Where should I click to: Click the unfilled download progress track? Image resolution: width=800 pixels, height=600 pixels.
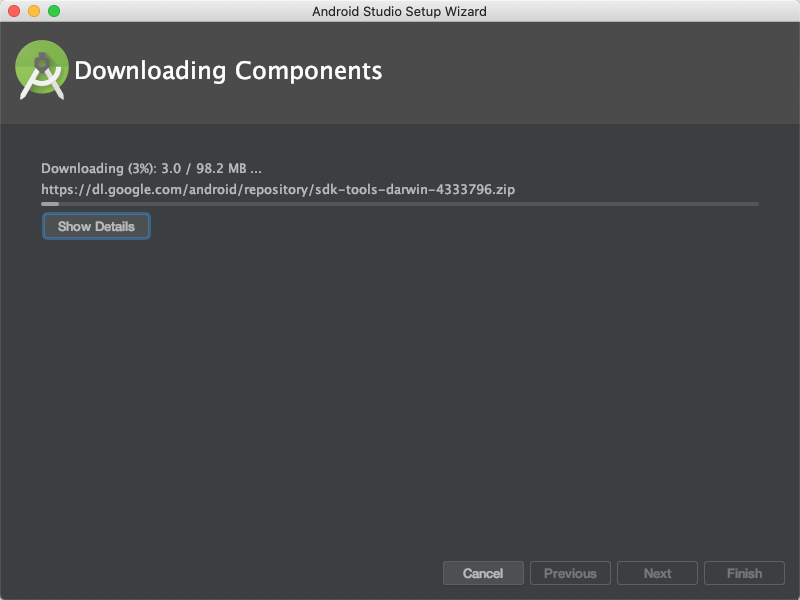[x=408, y=204]
